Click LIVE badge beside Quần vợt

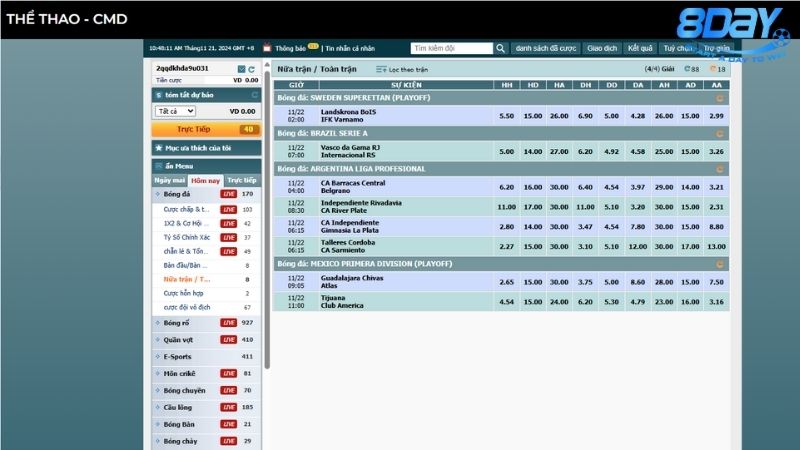click(229, 340)
